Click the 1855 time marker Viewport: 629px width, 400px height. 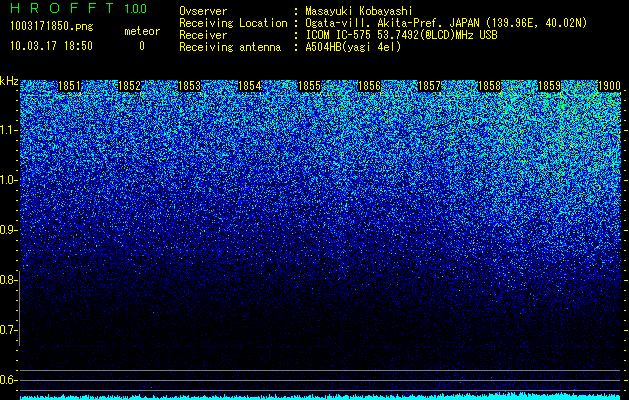coord(309,86)
